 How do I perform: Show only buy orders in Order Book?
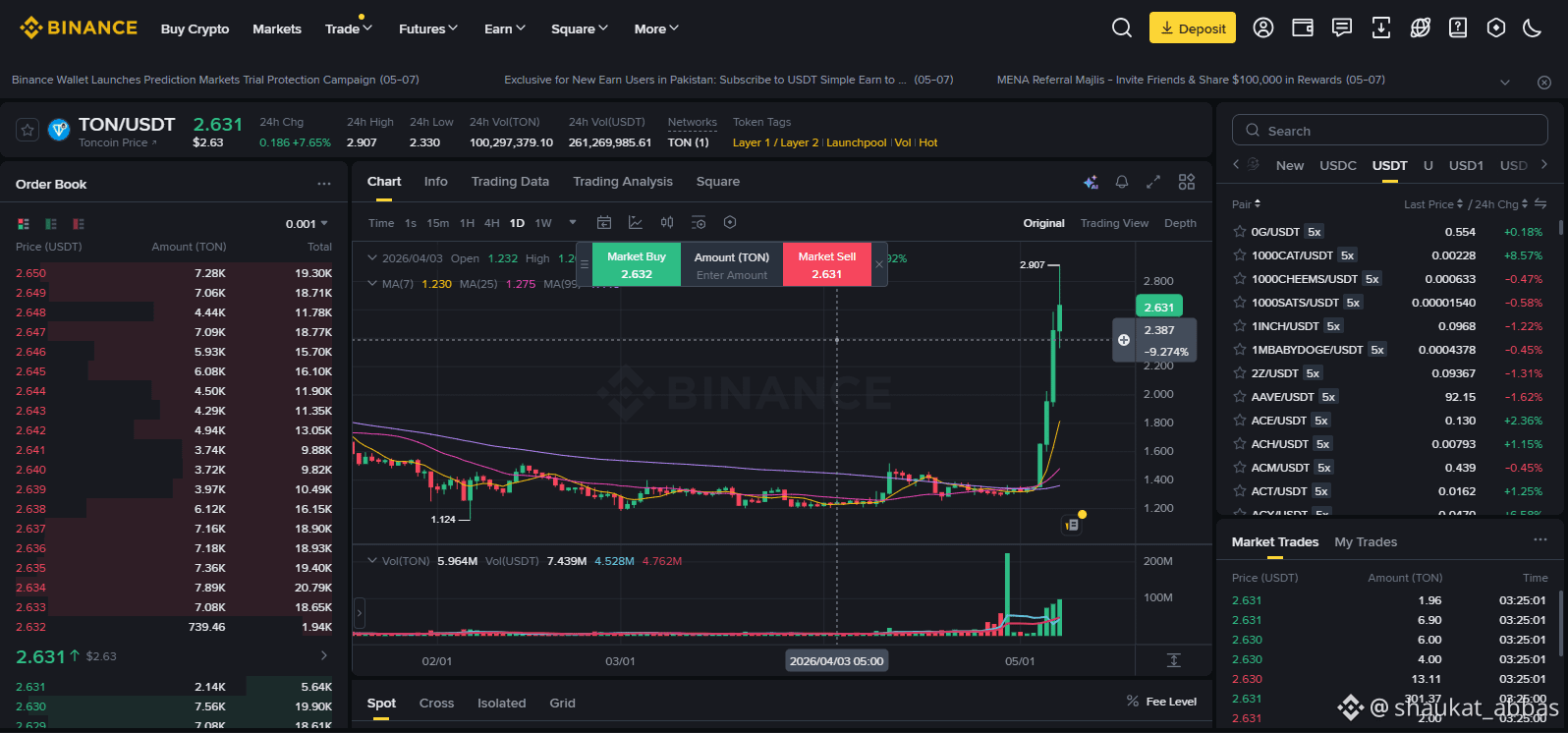51,224
